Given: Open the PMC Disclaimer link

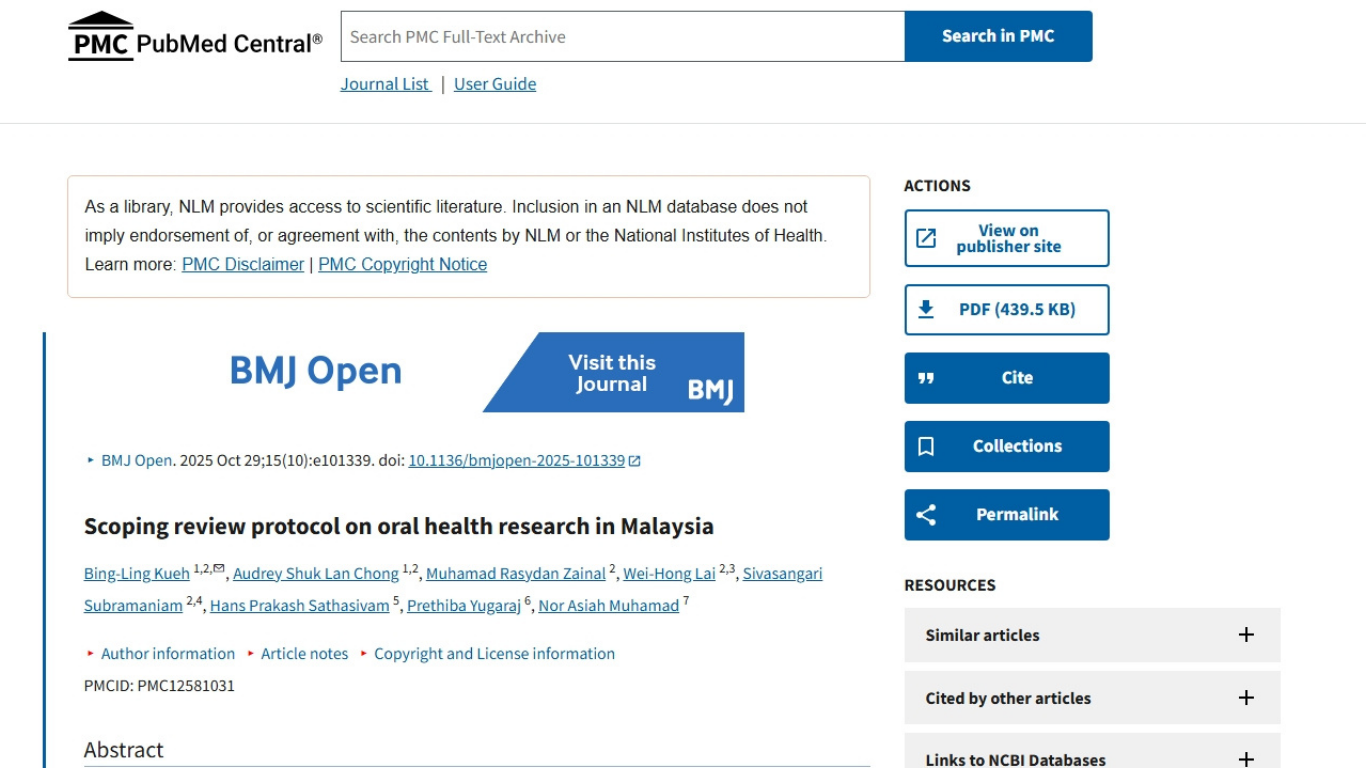Looking at the screenshot, I should [243, 265].
